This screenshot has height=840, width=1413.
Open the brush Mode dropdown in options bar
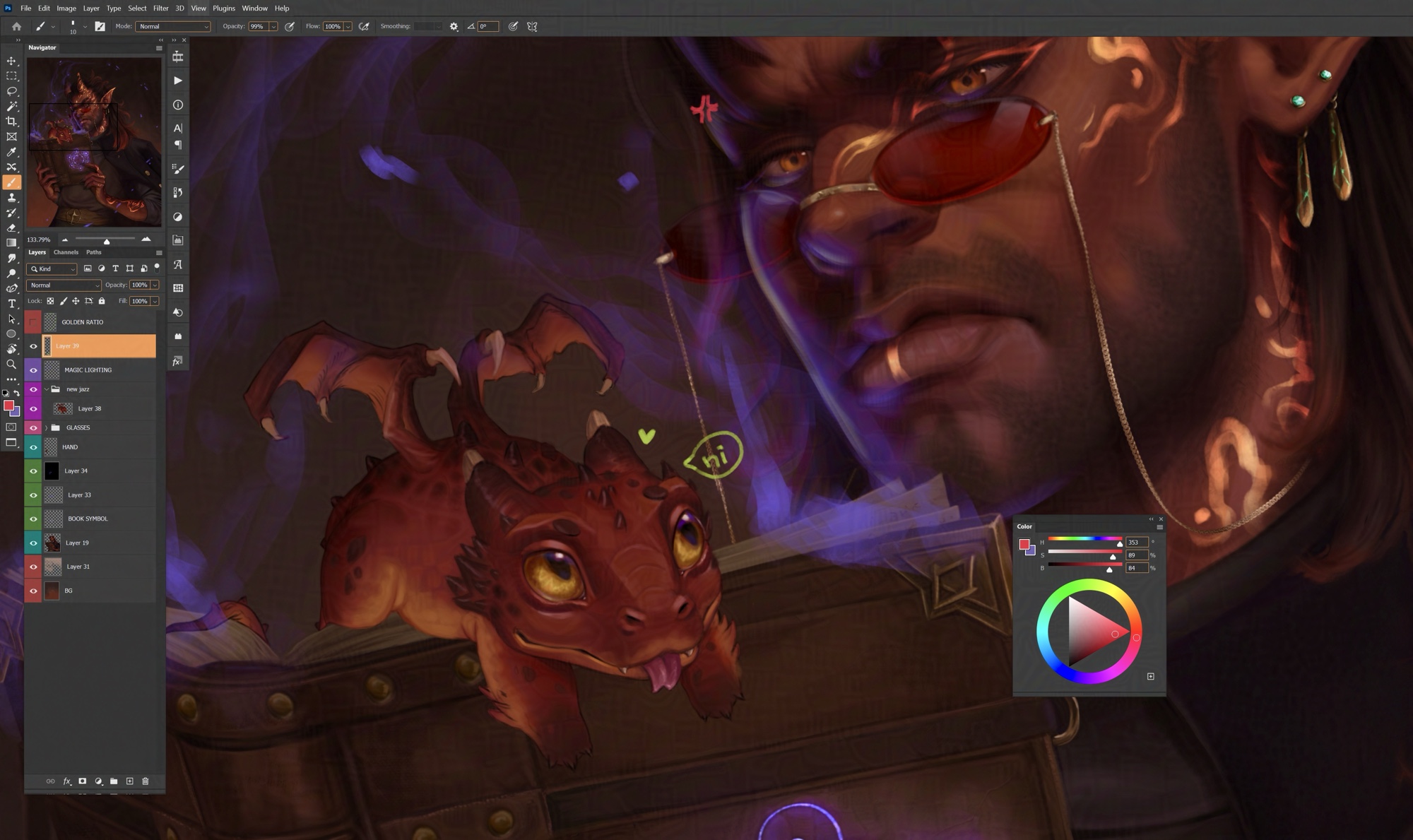pos(173,27)
